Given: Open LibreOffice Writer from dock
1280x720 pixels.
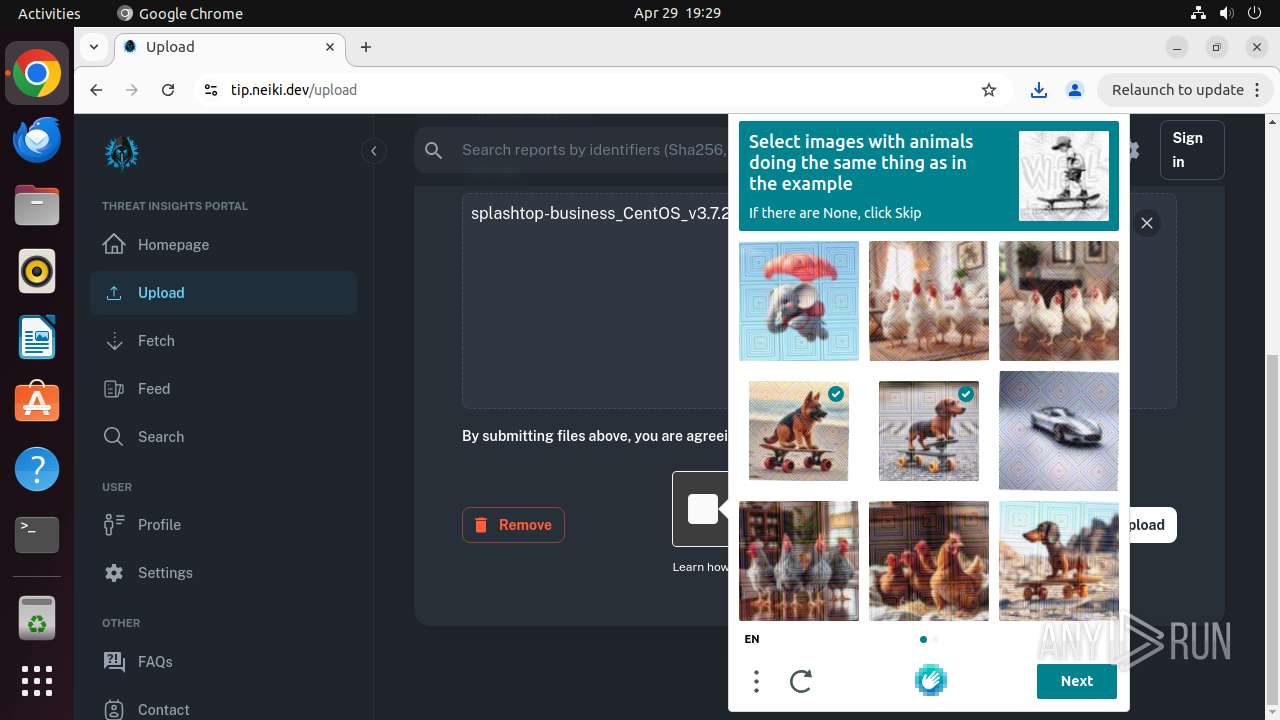Looking at the screenshot, I should pyautogui.click(x=37, y=337).
